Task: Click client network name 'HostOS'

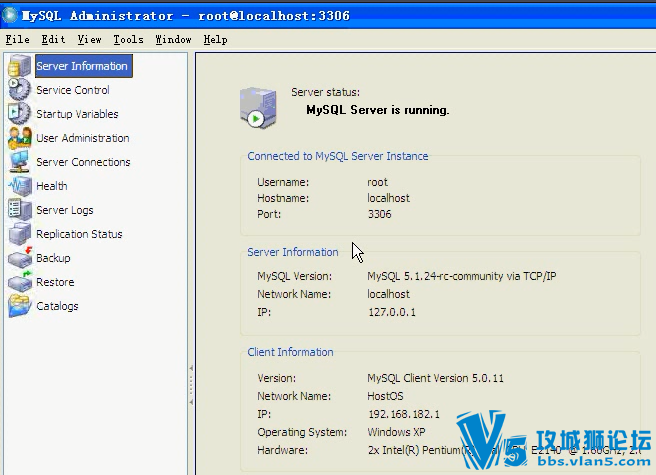Action: point(385,396)
